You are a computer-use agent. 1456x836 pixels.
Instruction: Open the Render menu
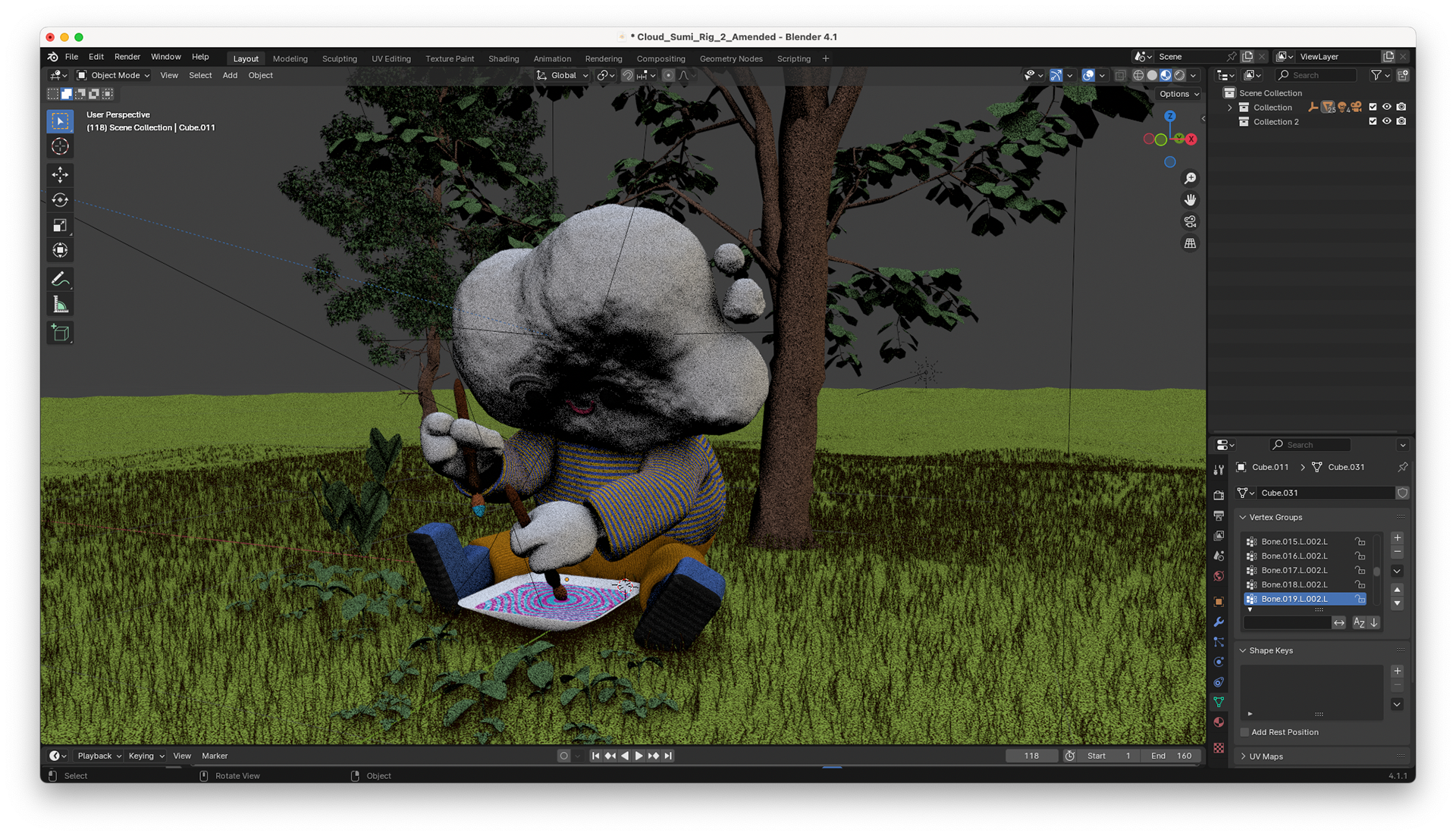coord(127,57)
